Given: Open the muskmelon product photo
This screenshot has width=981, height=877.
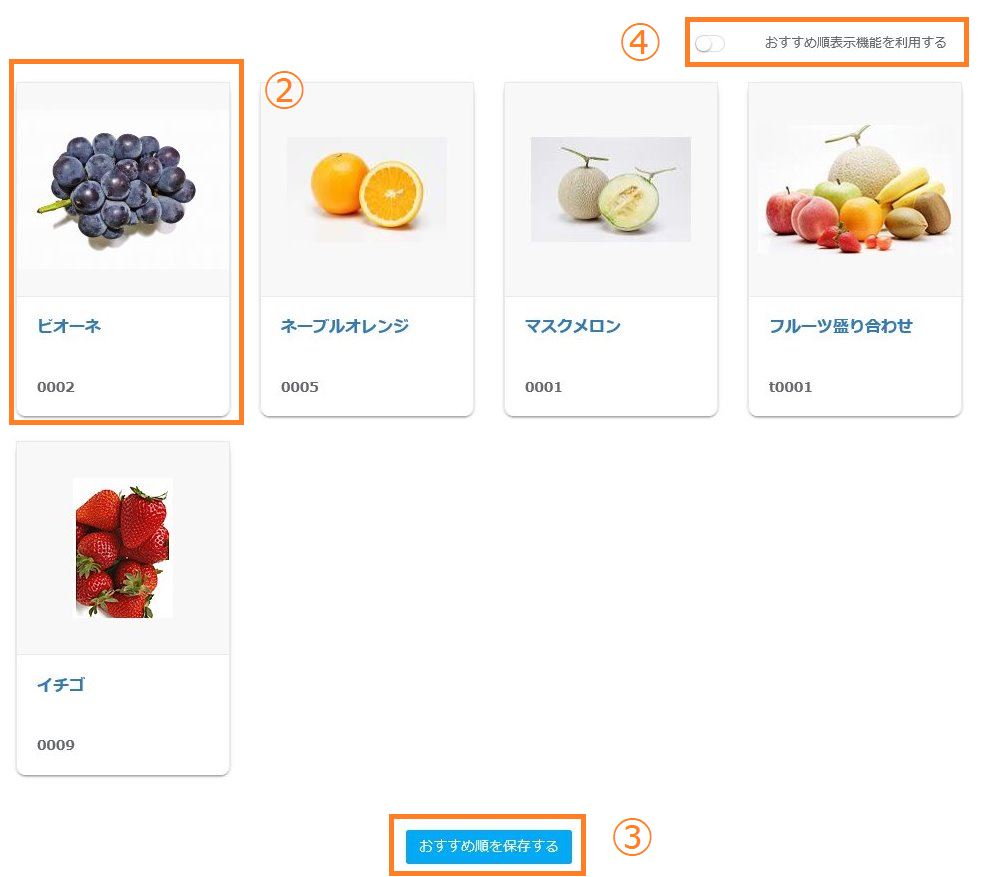Looking at the screenshot, I should pos(611,189).
